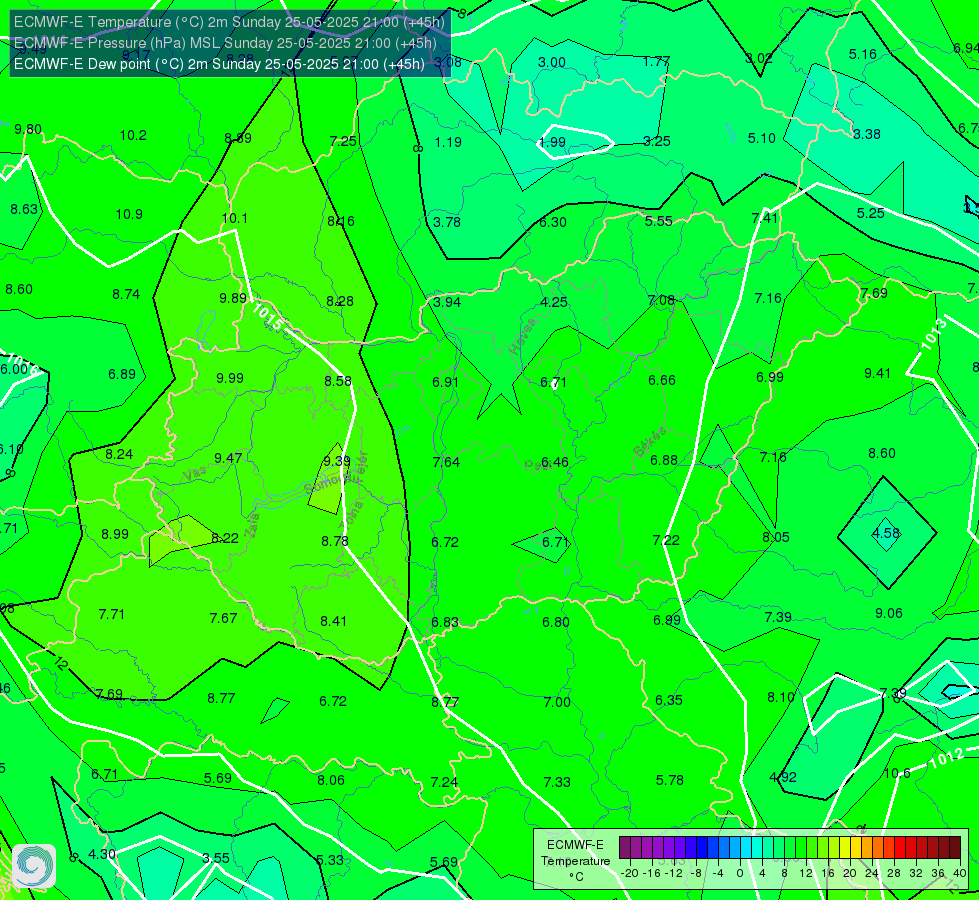Image resolution: width=979 pixels, height=900 pixels.
Task: Click the isobar label '1013'
Action: [x=933, y=336]
